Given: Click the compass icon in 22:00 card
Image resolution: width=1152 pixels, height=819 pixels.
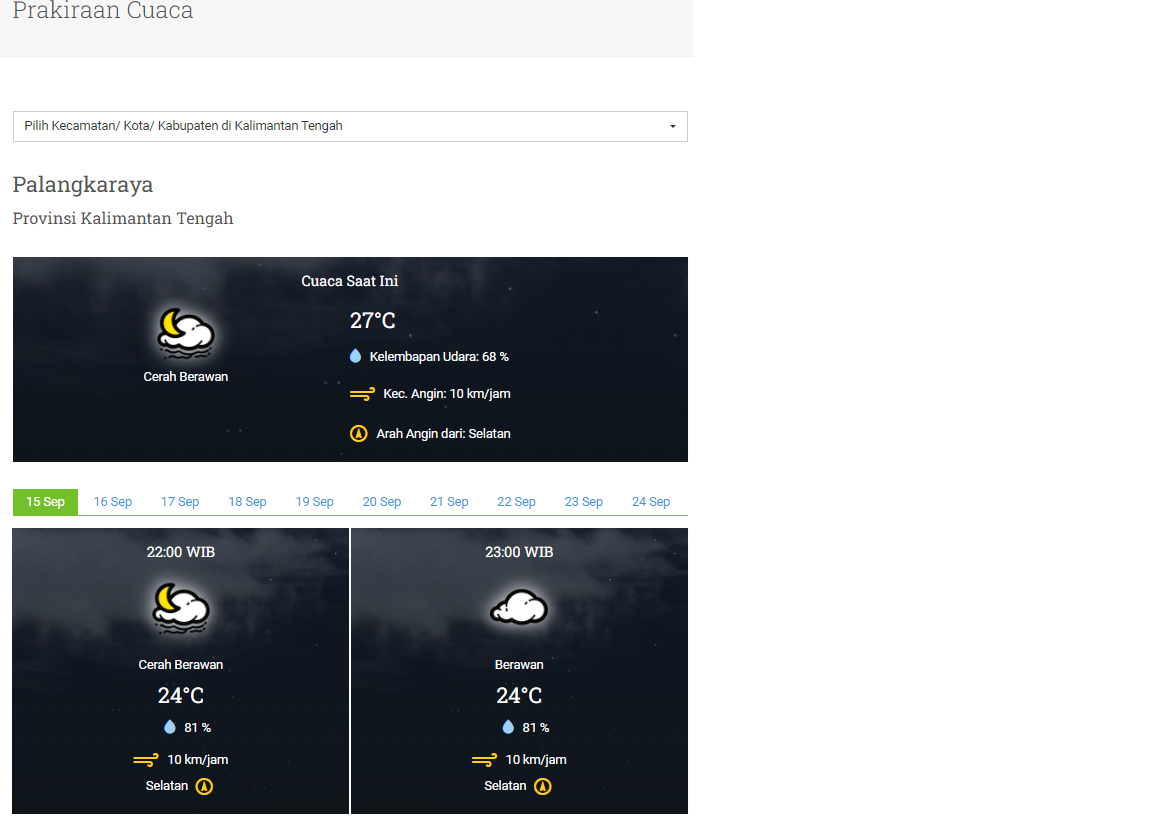Looking at the screenshot, I should (x=204, y=787).
